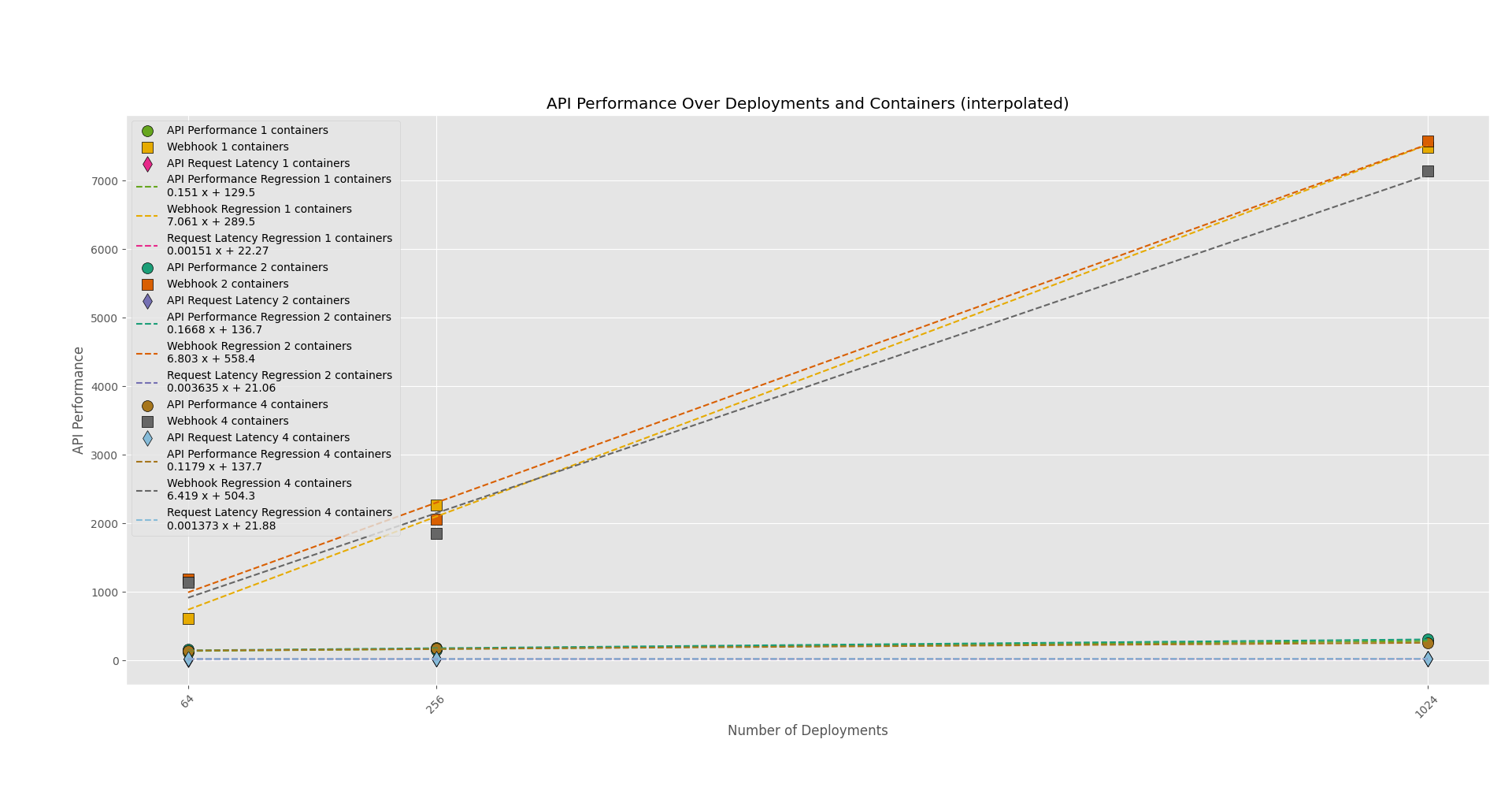Click the gray Webhook 4 containers point at 256 deployments
The image size is (1512, 795).
pyautogui.click(x=436, y=533)
